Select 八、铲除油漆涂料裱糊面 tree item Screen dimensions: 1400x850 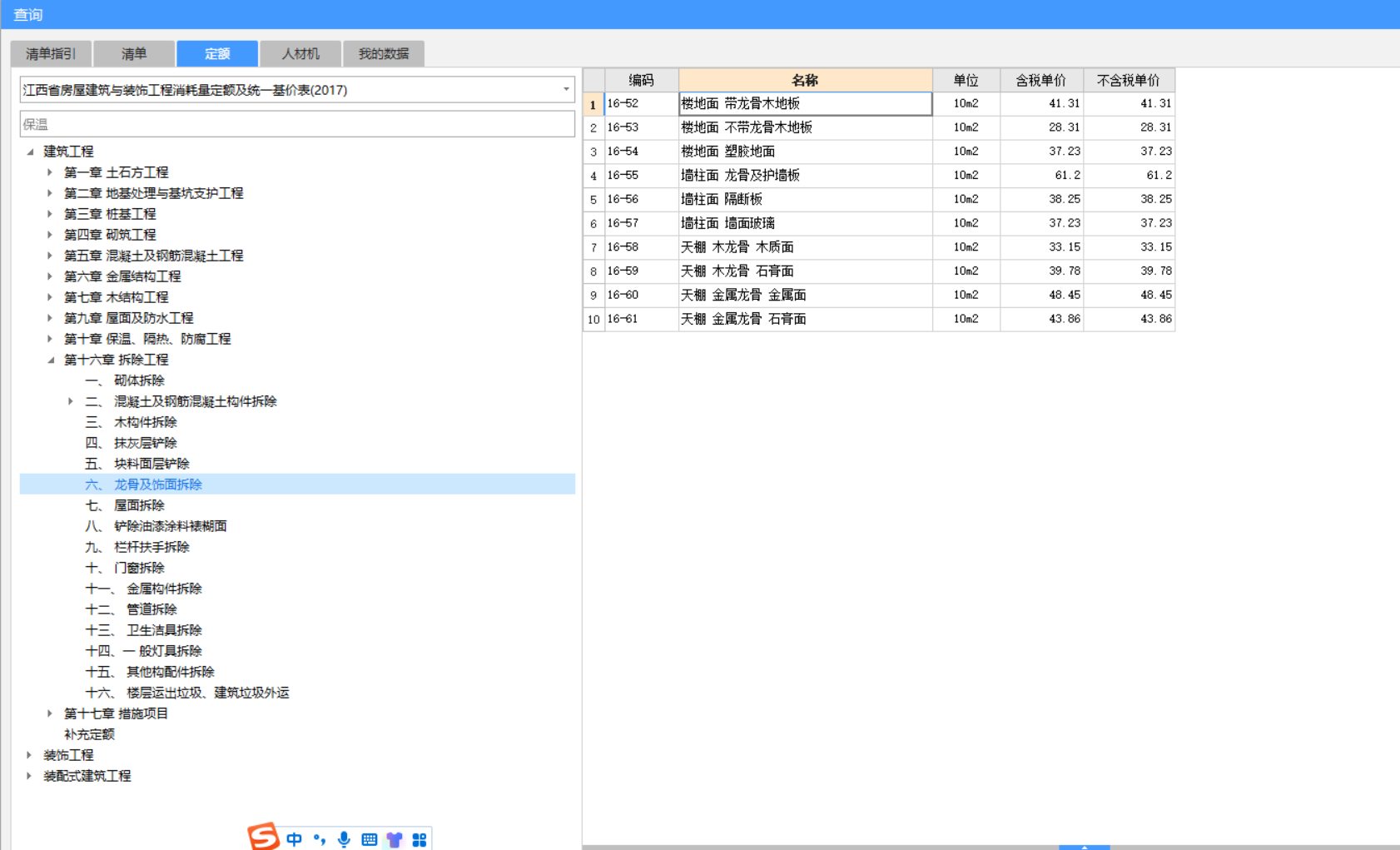click(x=156, y=526)
